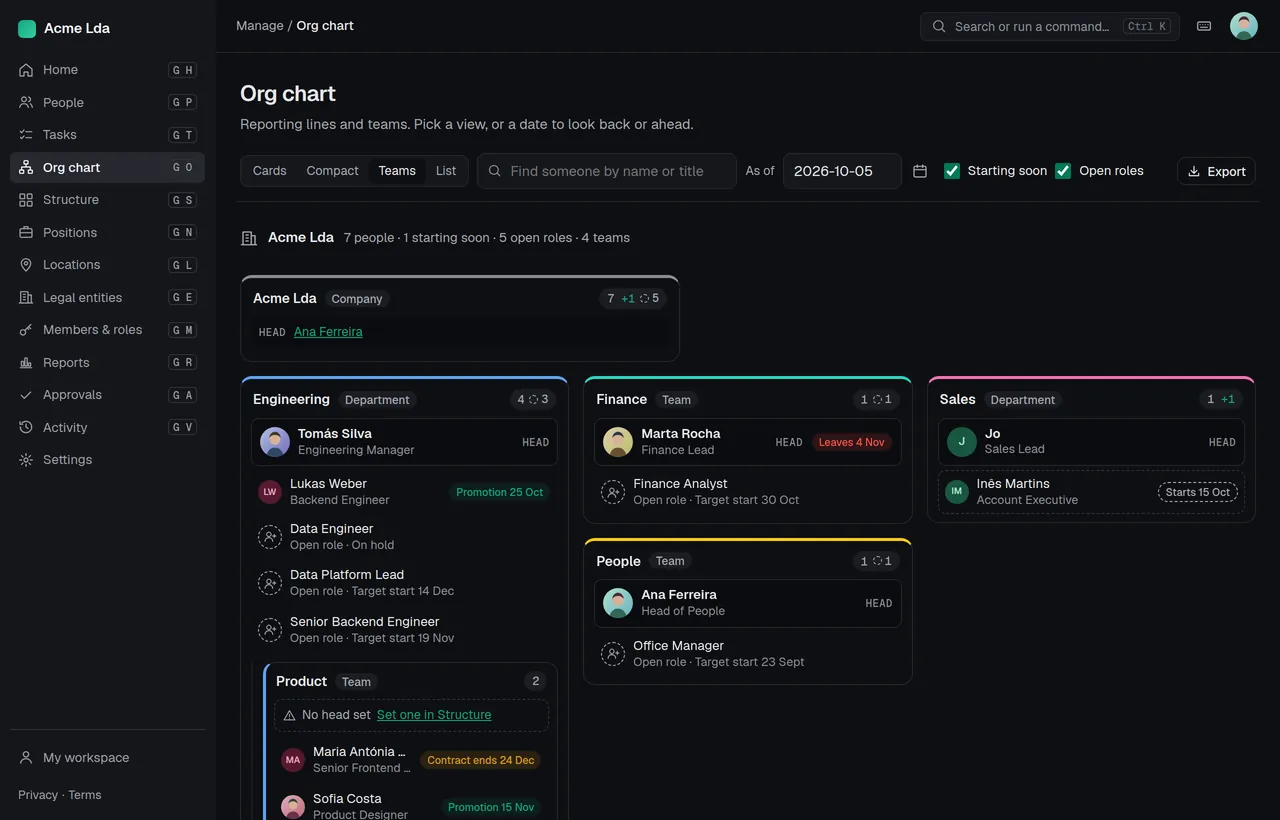Select Tomás Silva in Engineering
Viewport: 1280px width, 820px height.
click(x=404, y=442)
